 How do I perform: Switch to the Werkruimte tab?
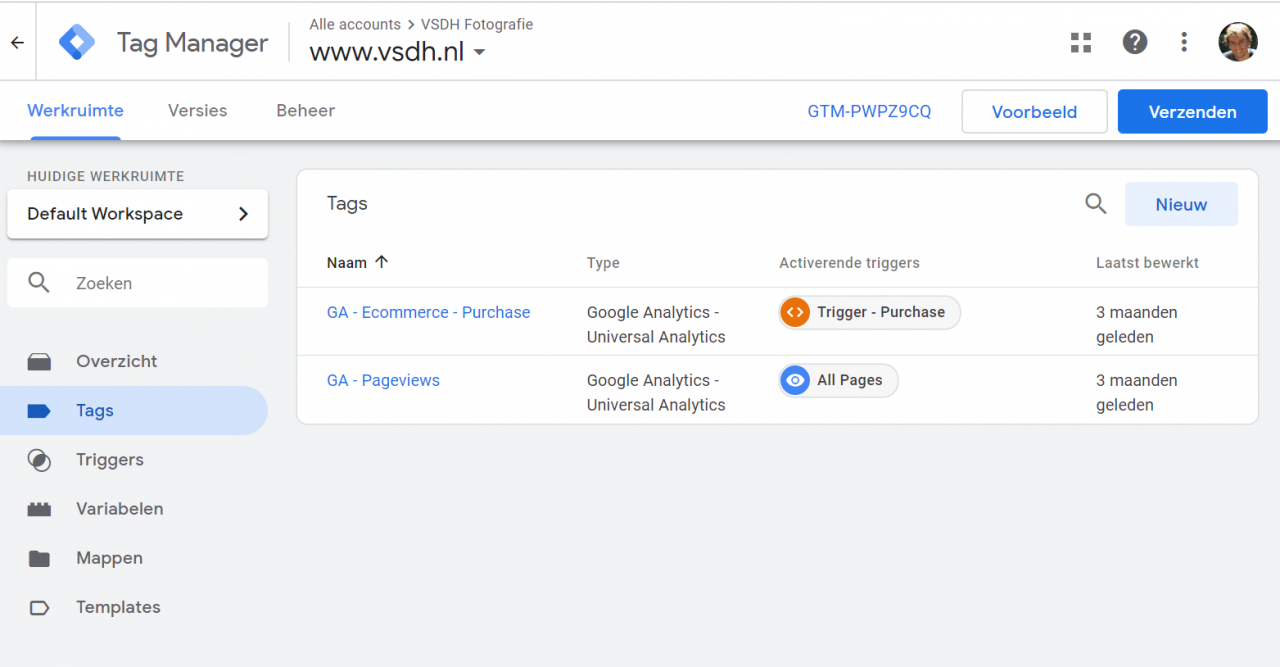tap(75, 111)
